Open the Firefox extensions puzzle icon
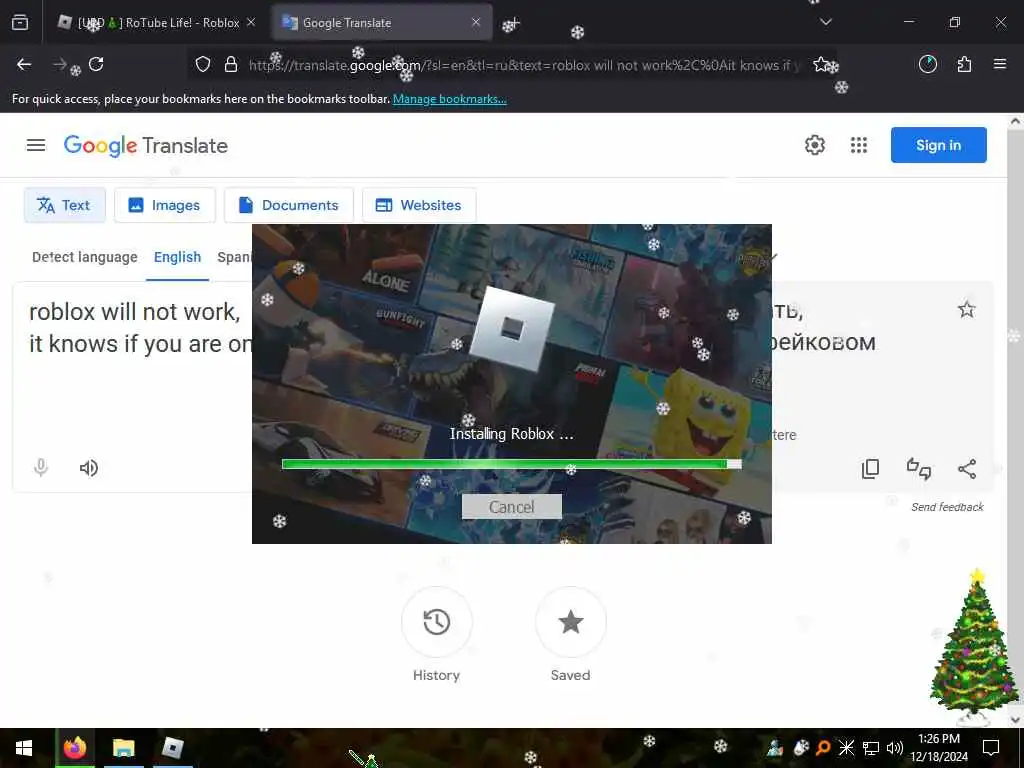1024x768 pixels. (x=964, y=64)
